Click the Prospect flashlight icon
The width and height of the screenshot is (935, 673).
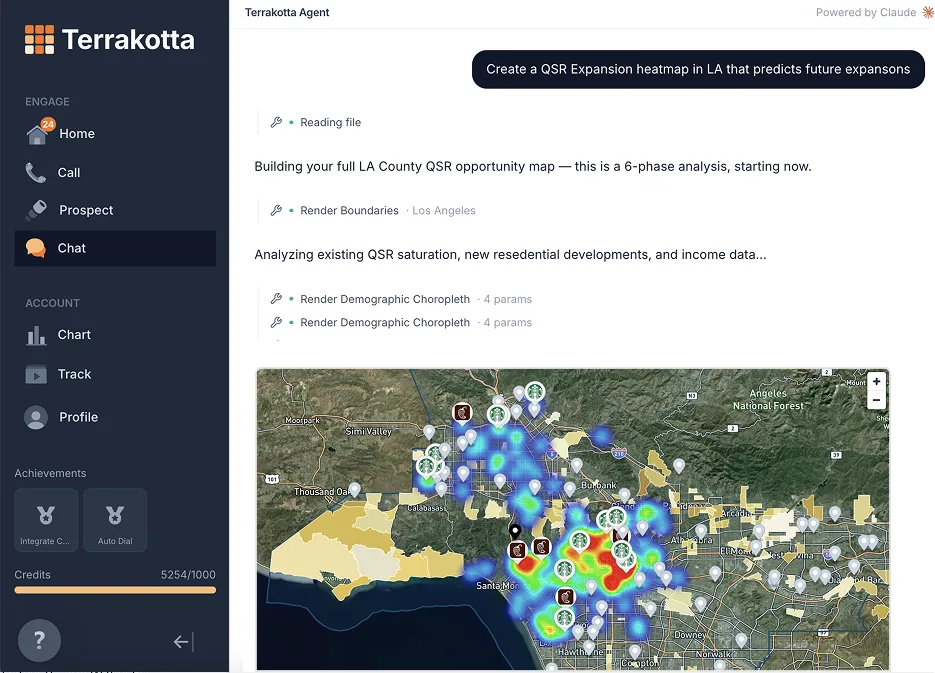point(36,210)
